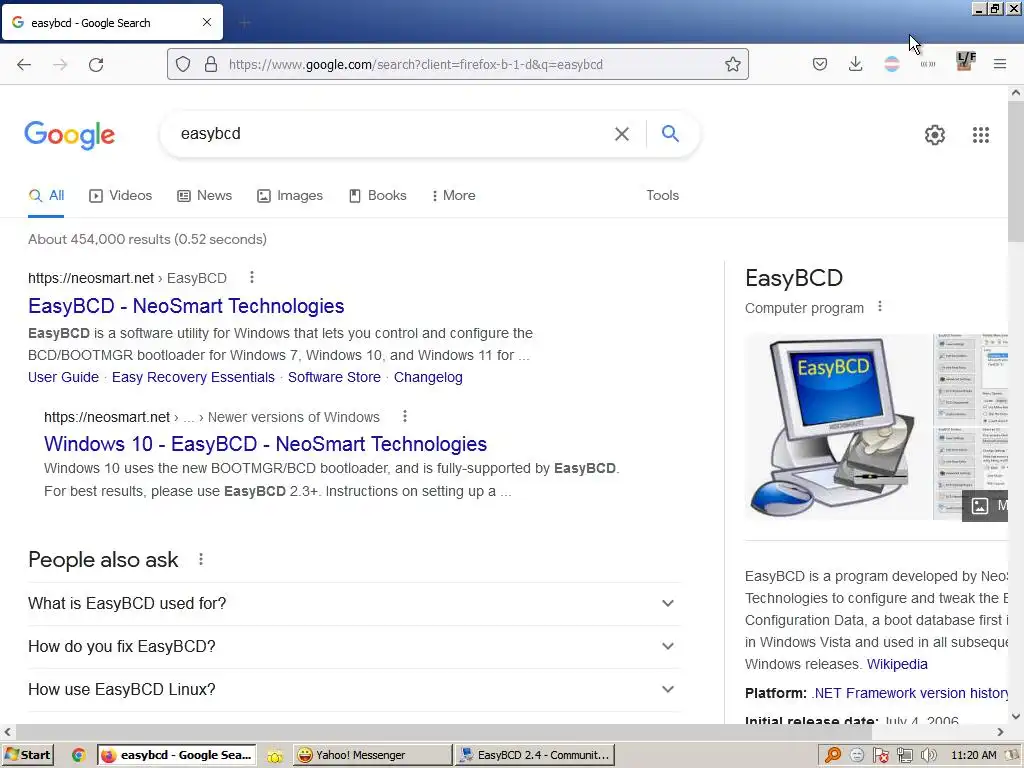
Task: Expand 'What is EasyBCD used for?' question
Action: click(x=354, y=603)
